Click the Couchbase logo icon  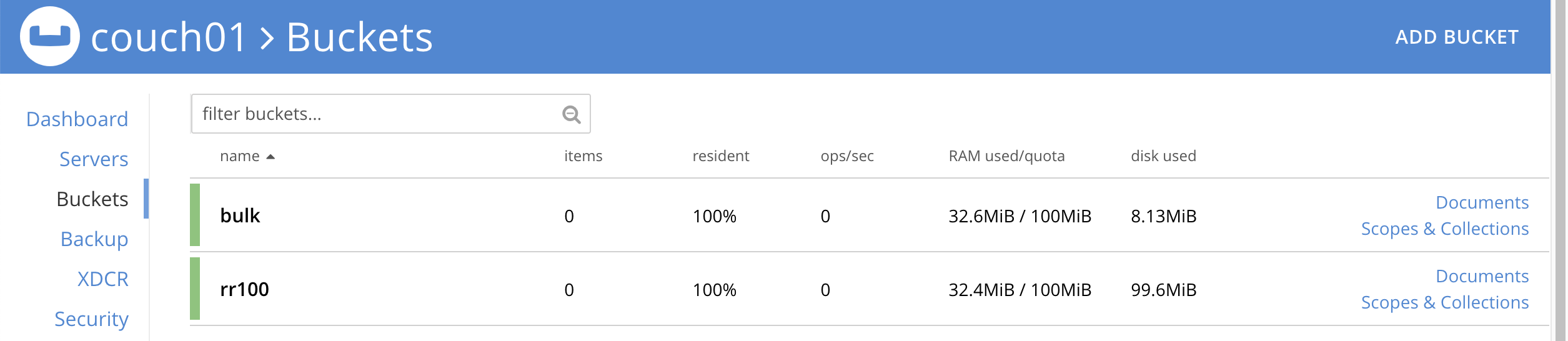(50, 36)
